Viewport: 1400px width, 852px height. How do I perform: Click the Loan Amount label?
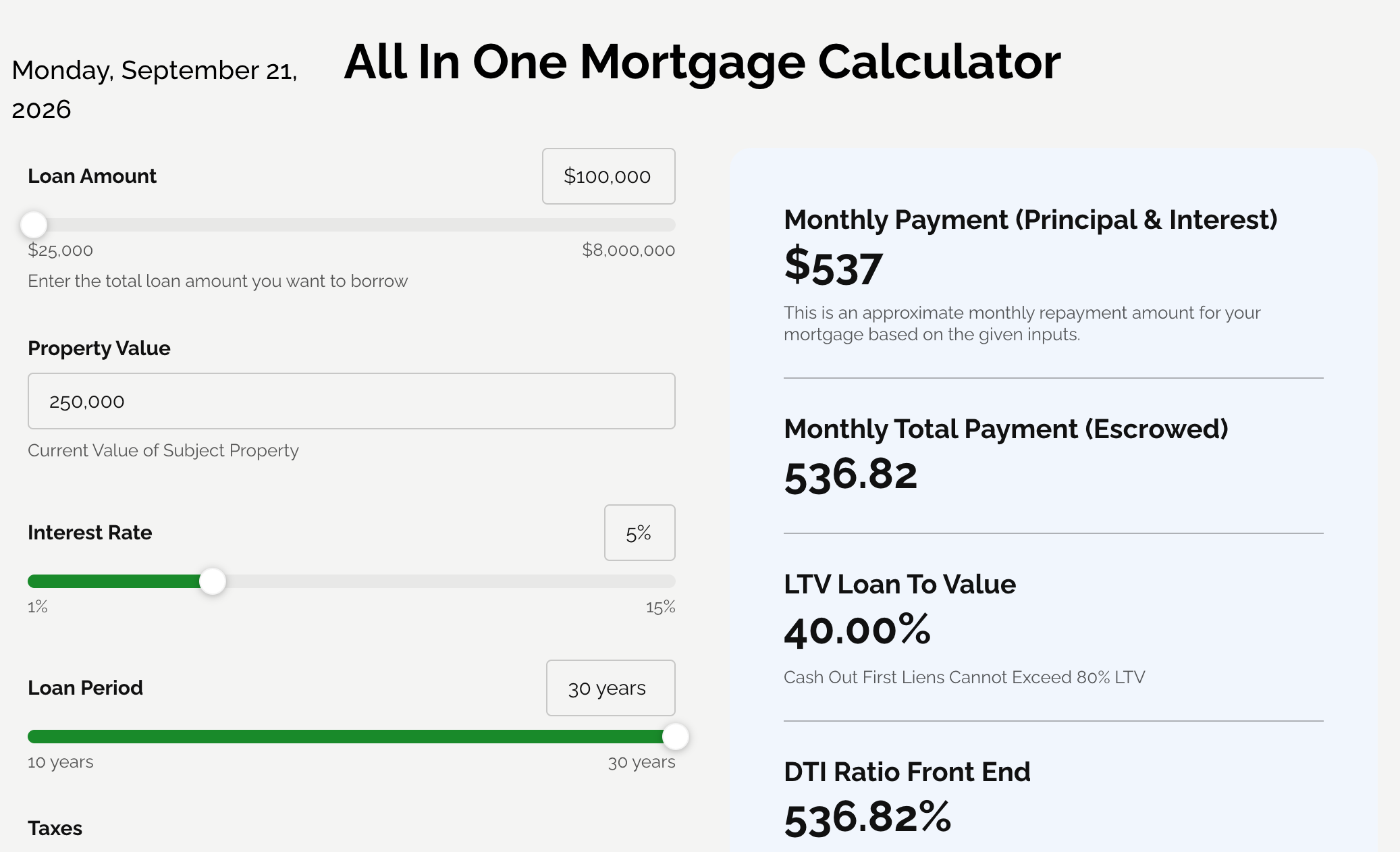tap(92, 176)
